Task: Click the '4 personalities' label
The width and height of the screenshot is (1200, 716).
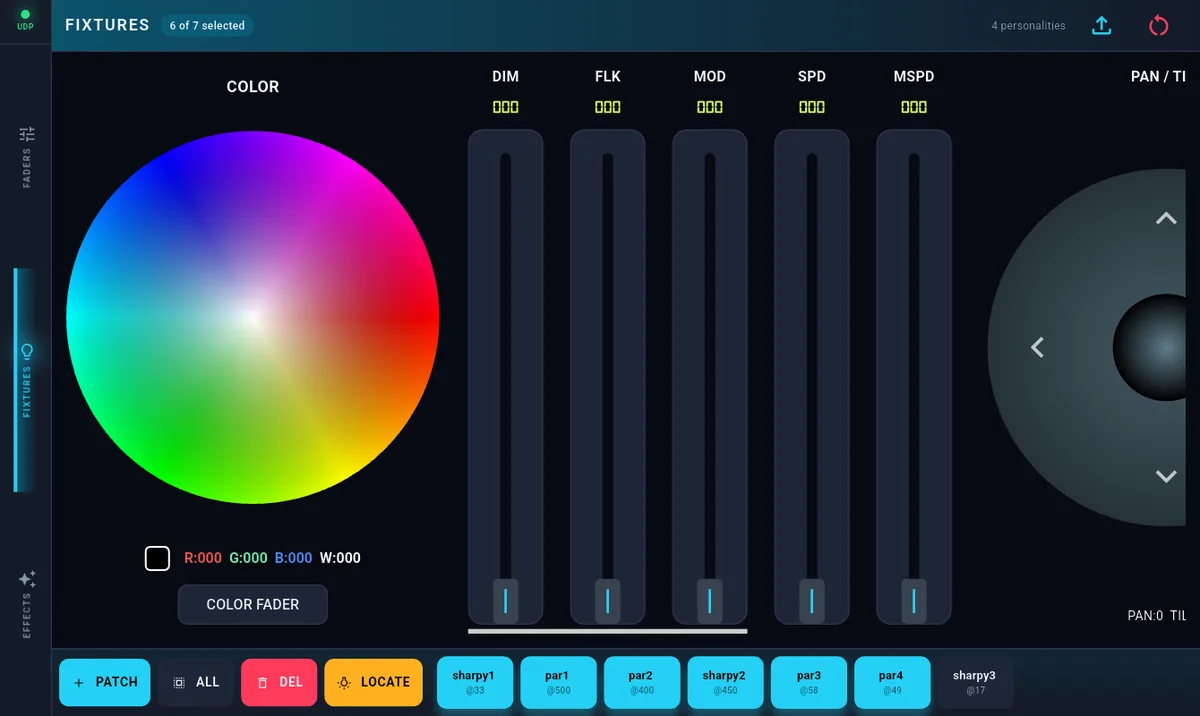Action: (1028, 26)
